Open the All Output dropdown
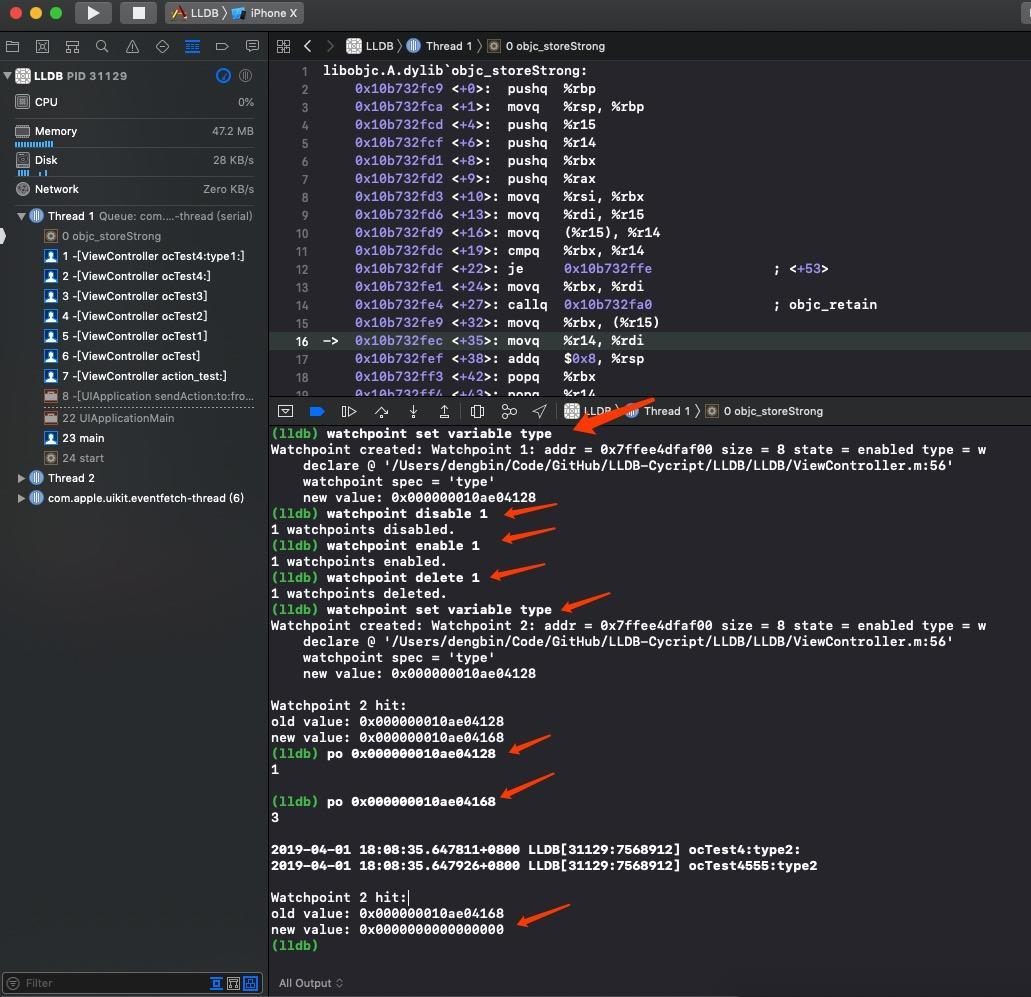1031x997 pixels. click(310, 983)
